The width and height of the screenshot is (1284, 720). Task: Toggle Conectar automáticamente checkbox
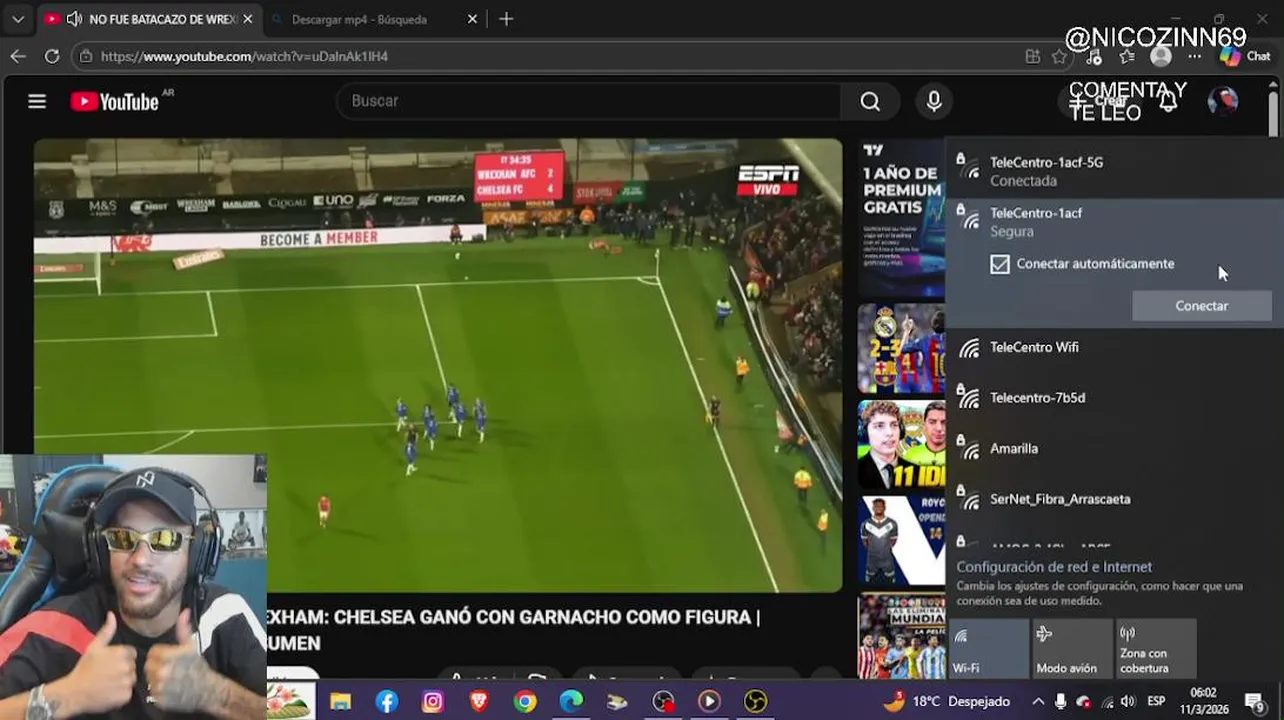1000,264
